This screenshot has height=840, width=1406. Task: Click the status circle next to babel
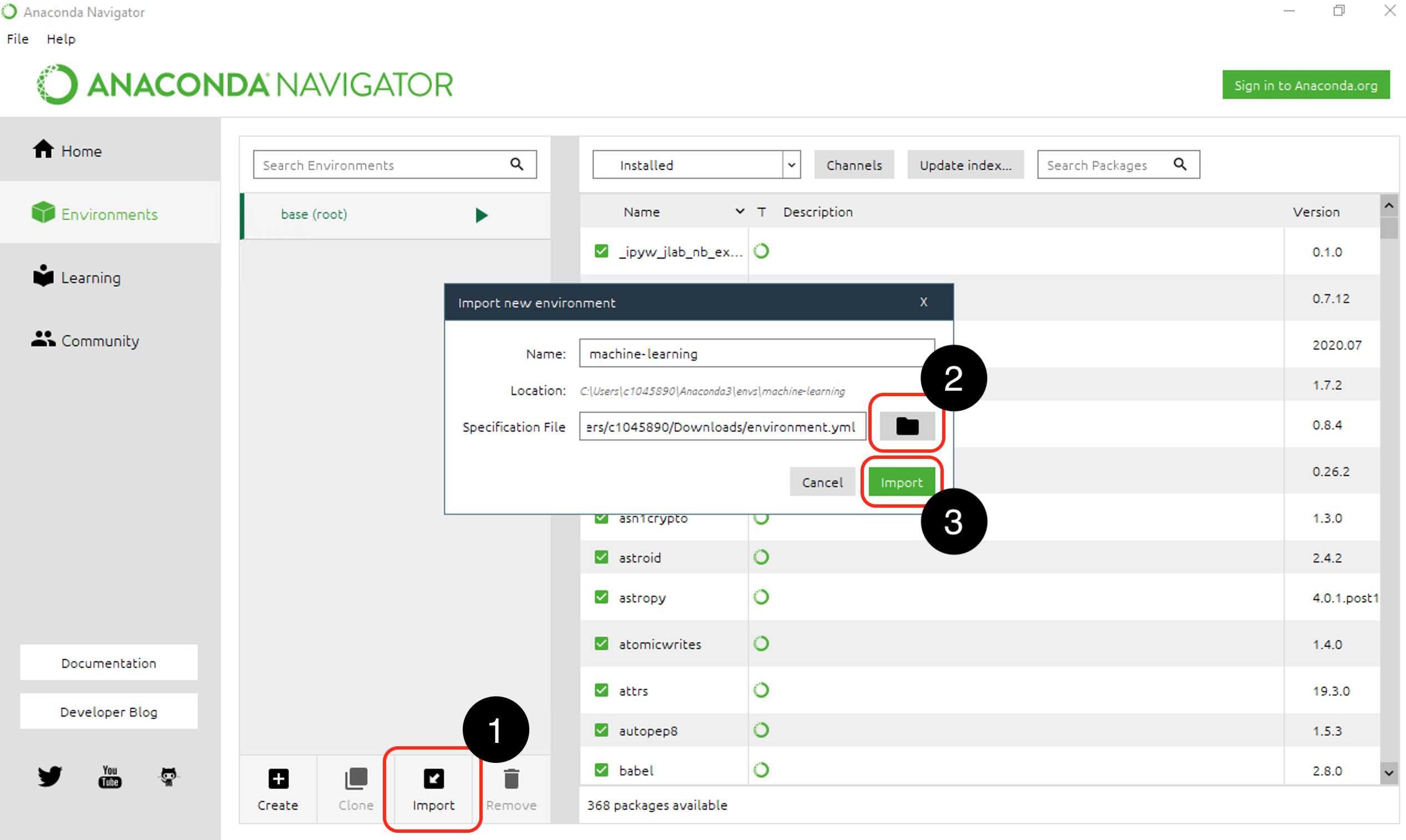point(761,770)
